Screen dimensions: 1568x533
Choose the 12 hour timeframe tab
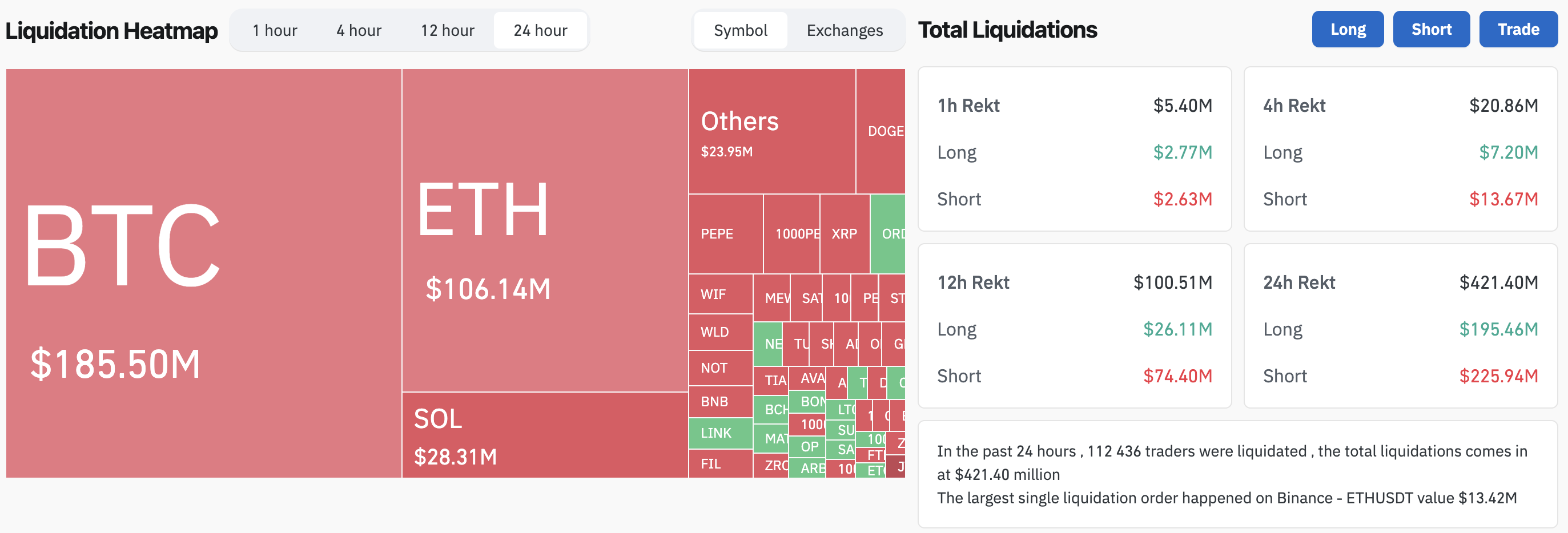pos(448,30)
